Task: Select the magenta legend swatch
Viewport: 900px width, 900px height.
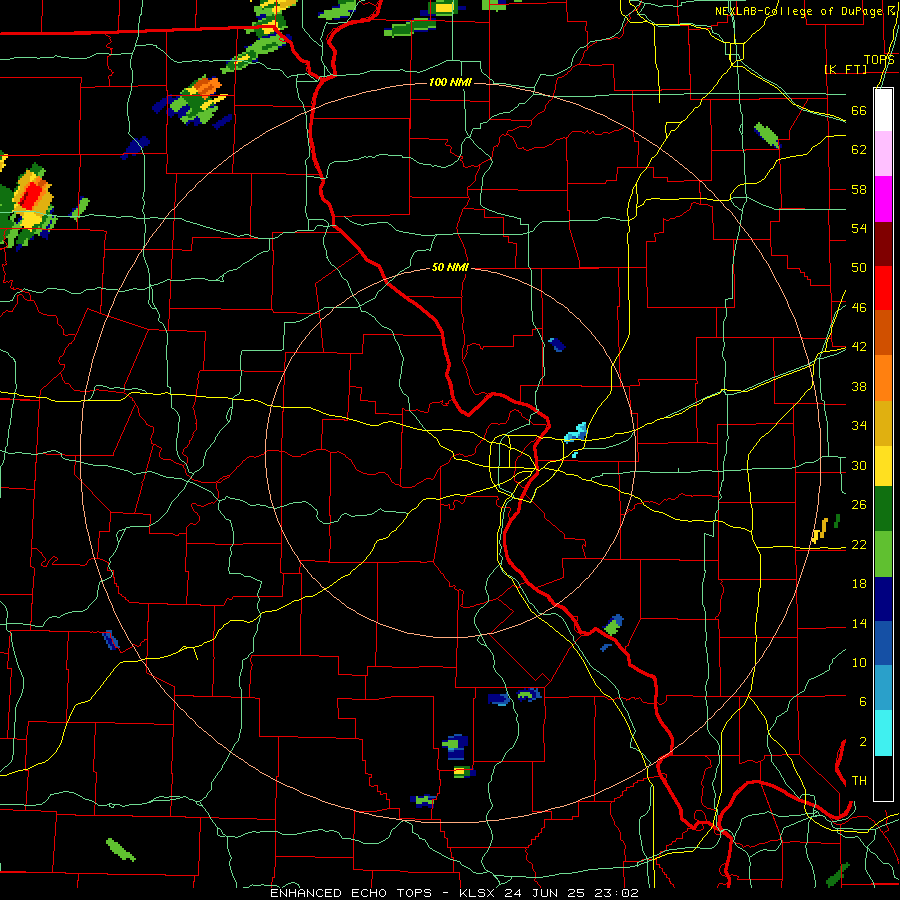Action: click(883, 199)
